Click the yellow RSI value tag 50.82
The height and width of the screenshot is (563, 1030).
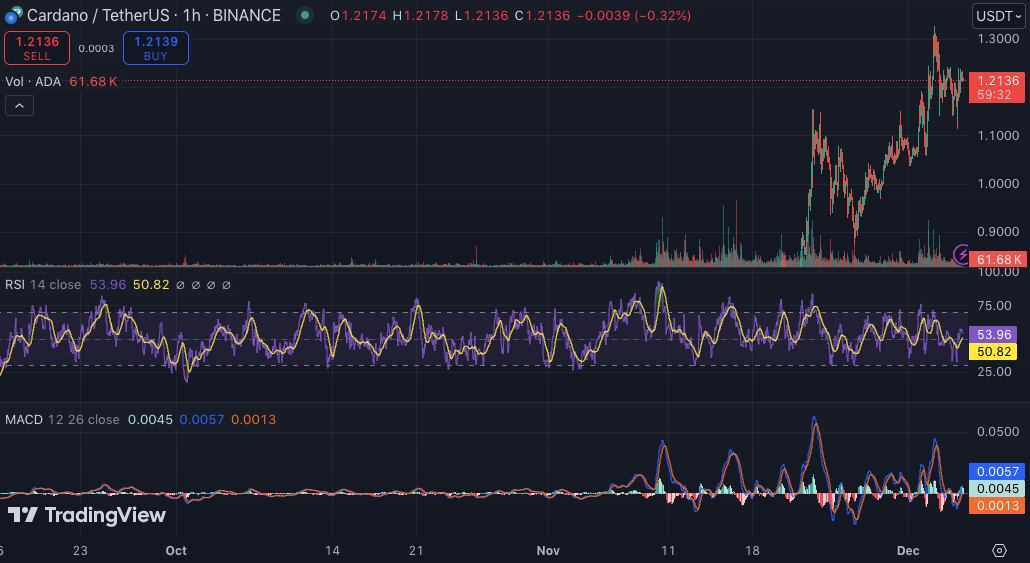point(997,352)
